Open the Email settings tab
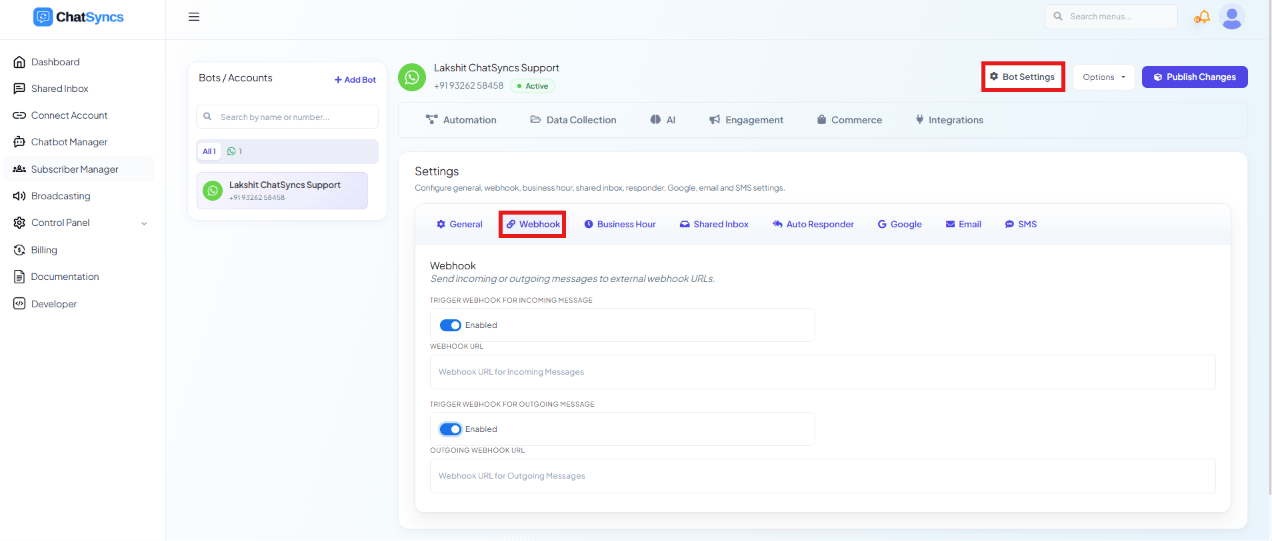Screen dimensions: 1272x541 coord(963,224)
